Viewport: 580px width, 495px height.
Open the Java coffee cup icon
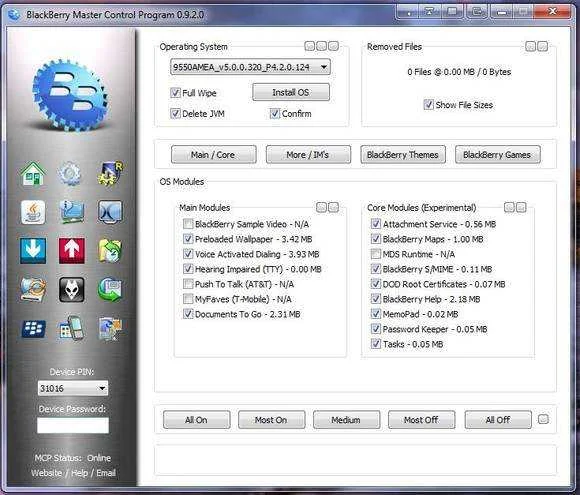tap(33, 212)
